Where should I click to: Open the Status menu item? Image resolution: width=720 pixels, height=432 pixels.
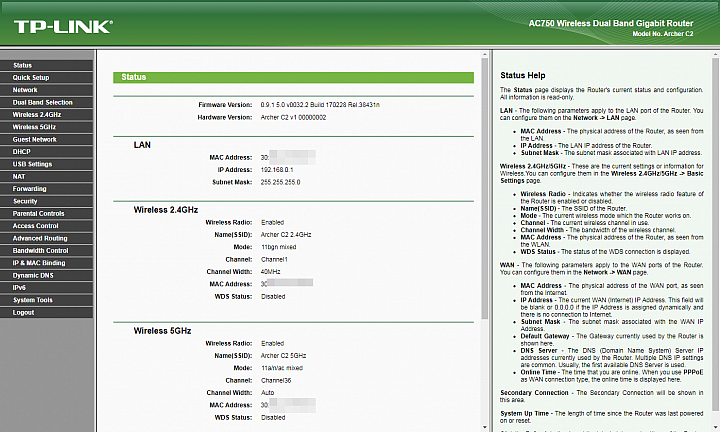coord(46,65)
